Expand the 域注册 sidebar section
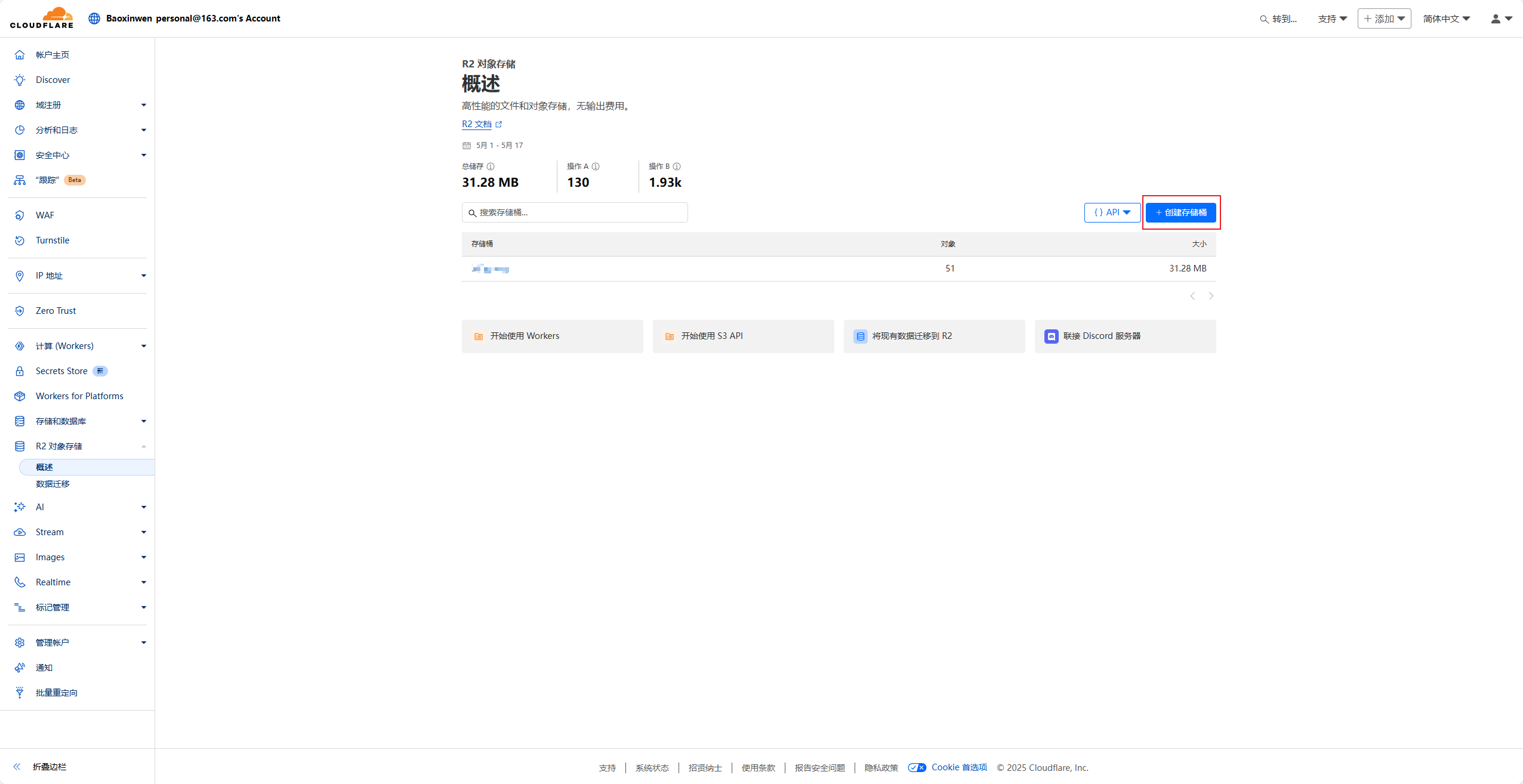Image resolution: width=1523 pixels, height=784 pixels. pos(144,105)
